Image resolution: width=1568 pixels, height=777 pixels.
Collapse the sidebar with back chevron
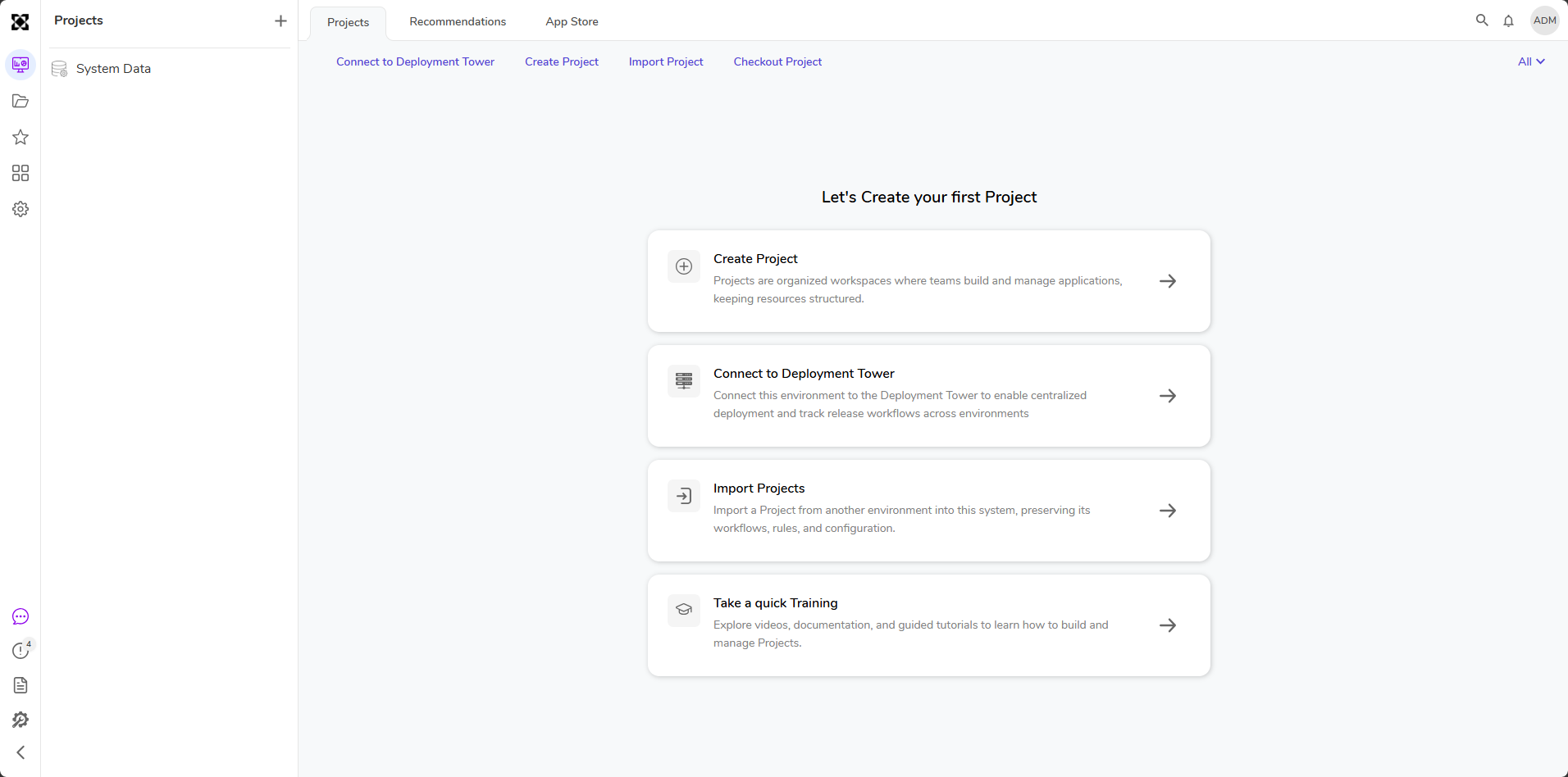click(x=21, y=752)
